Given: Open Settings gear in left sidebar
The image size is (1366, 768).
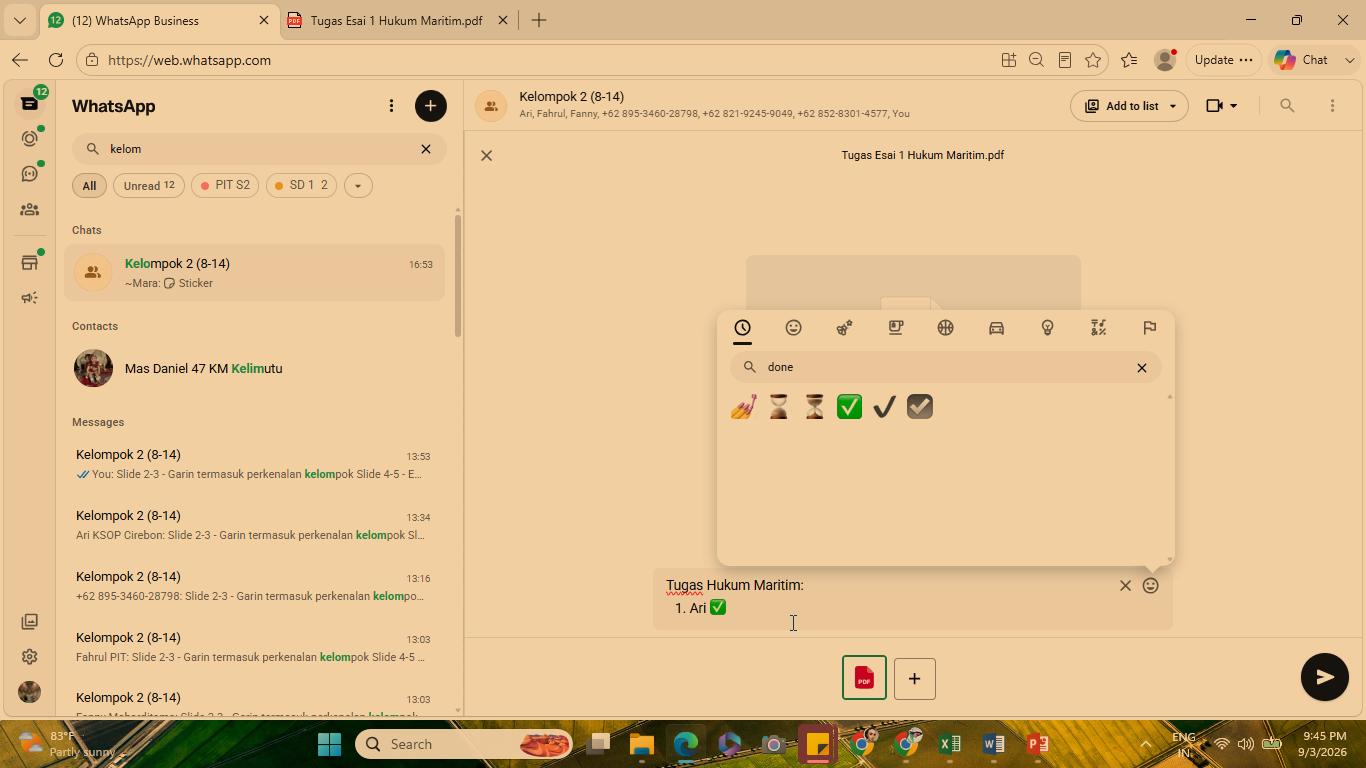Looking at the screenshot, I should (x=29, y=656).
